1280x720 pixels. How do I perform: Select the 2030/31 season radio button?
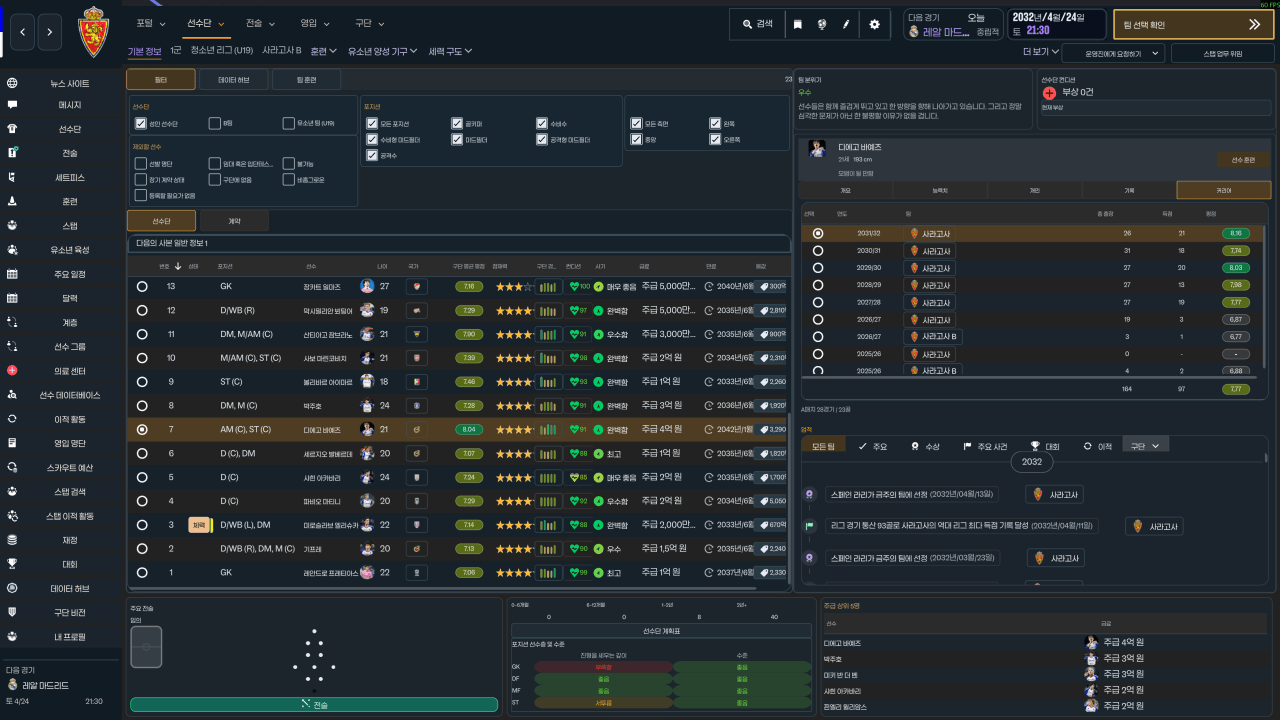click(818, 251)
